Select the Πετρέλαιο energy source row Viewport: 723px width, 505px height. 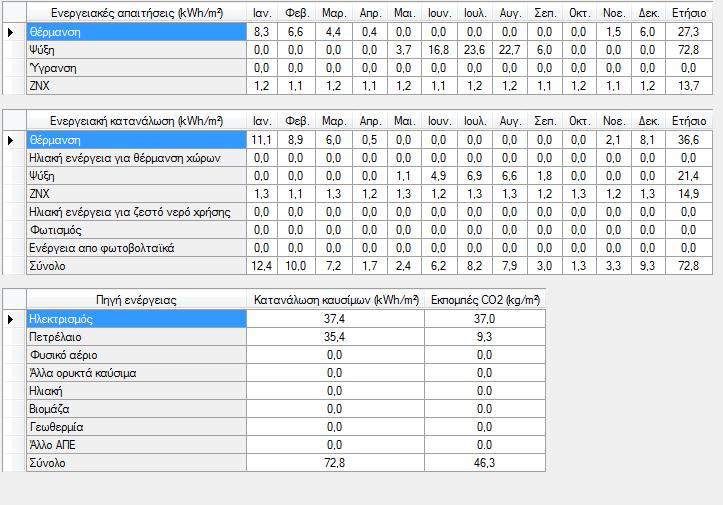coord(286,337)
